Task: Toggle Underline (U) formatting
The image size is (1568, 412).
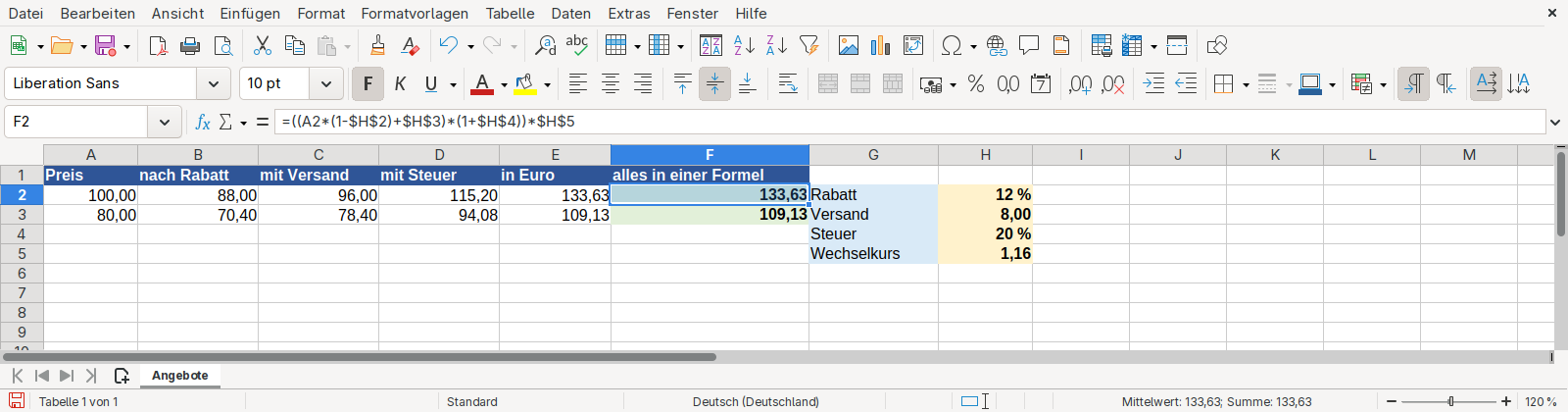Action: click(x=431, y=84)
